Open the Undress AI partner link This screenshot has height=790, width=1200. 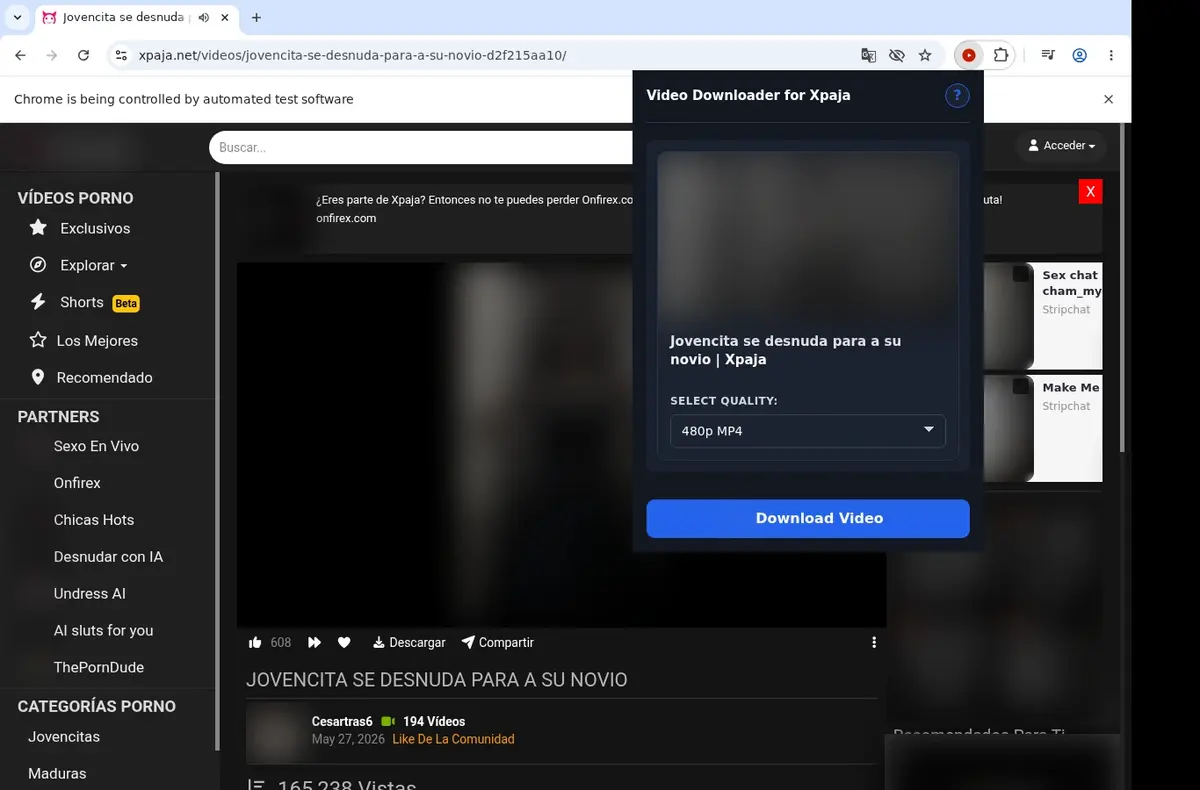90,593
